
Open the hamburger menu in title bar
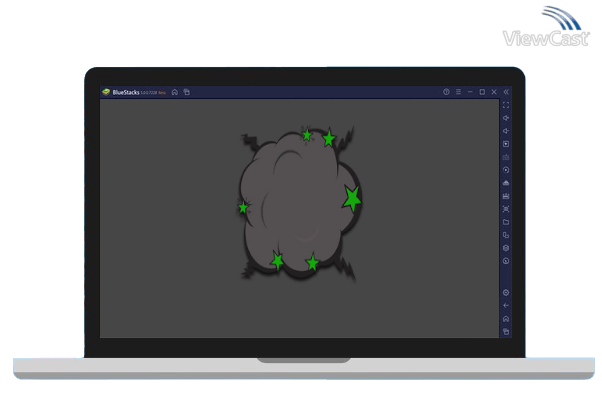coord(458,92)
